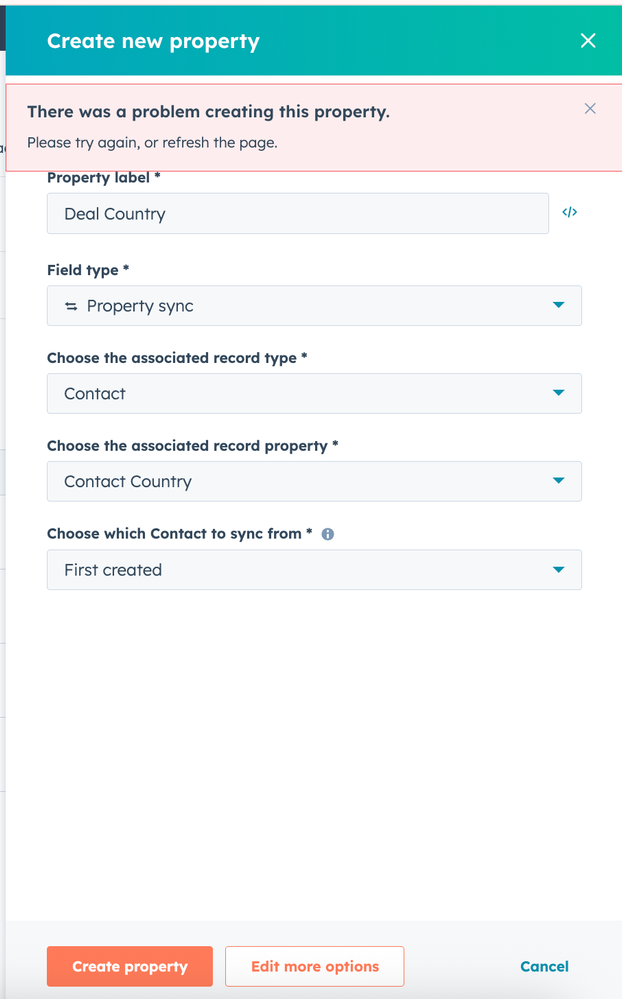Image resolution: width=622 pixels, height=999 pixels.
Task: Click the Create property button
Action: coord(130,967)
